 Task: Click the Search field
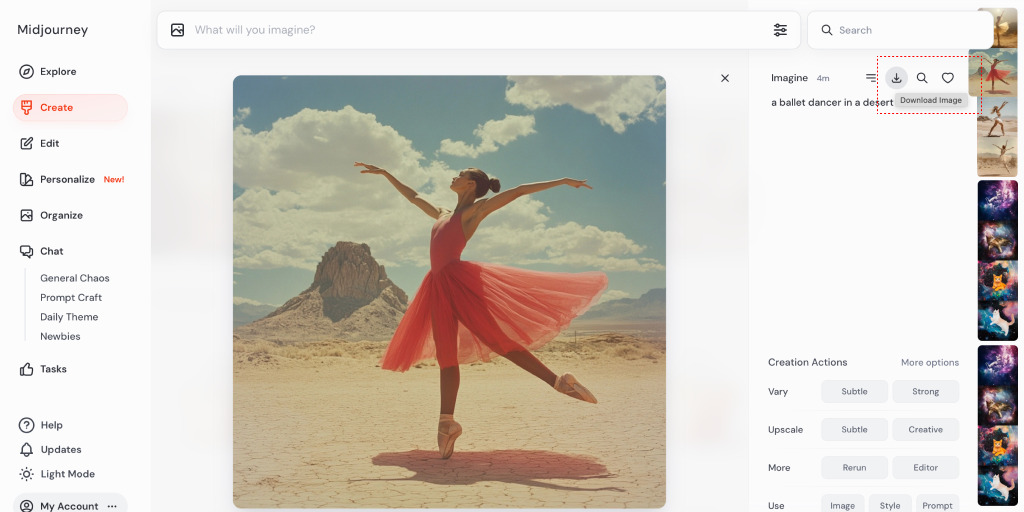pyautogui.click(x=900, y=30)
